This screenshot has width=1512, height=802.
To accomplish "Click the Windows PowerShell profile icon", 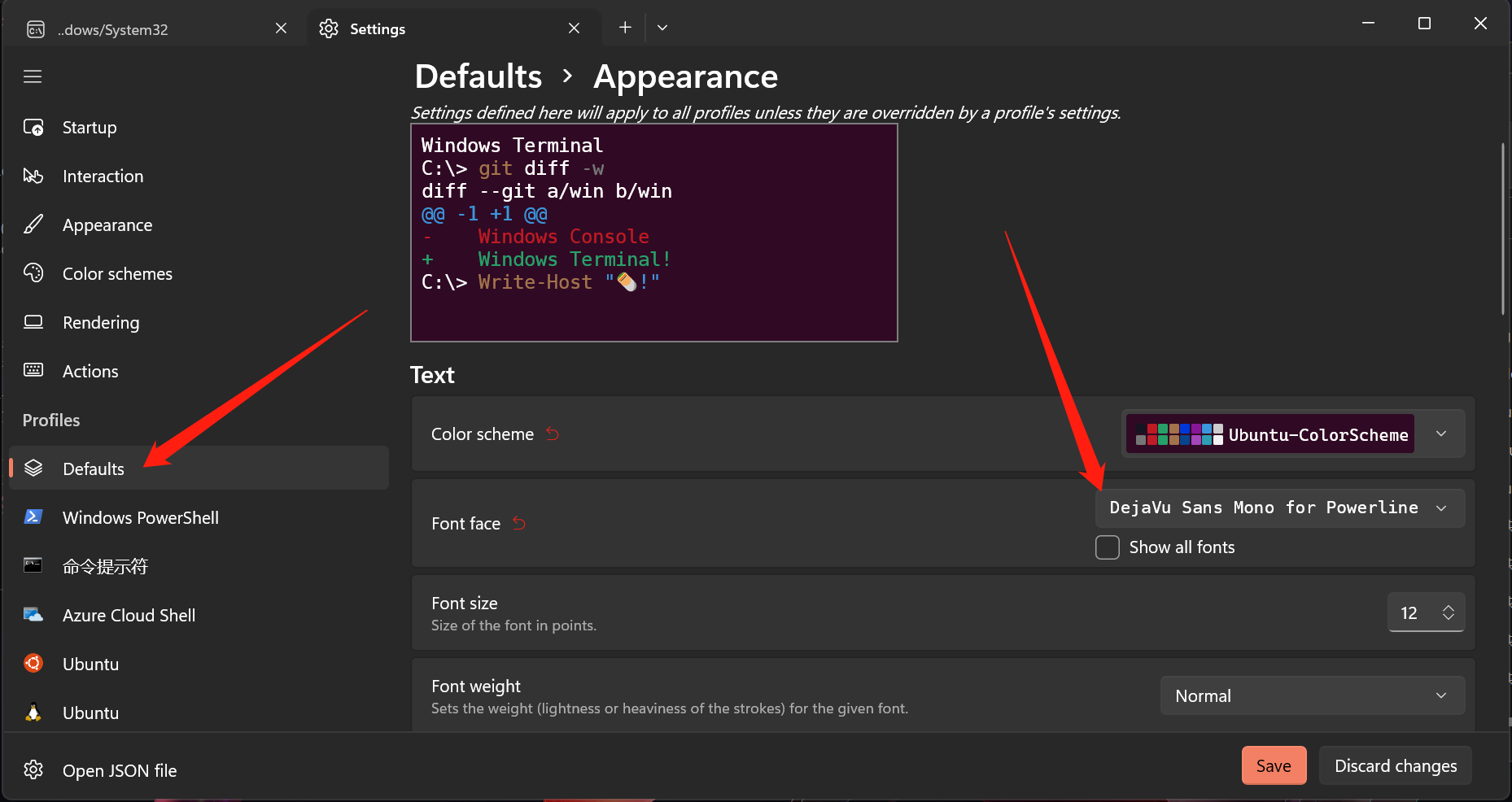I will tap(33, 517).
